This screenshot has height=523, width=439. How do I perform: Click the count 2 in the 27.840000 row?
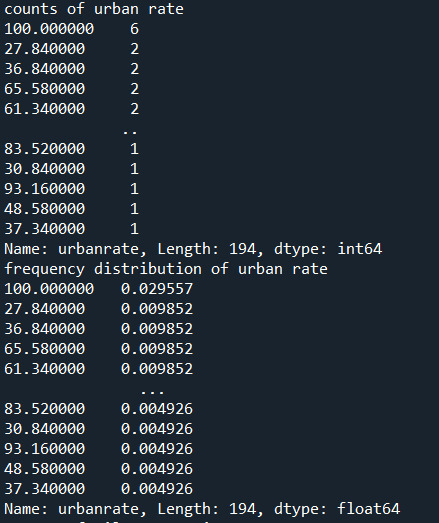point(134,49)
